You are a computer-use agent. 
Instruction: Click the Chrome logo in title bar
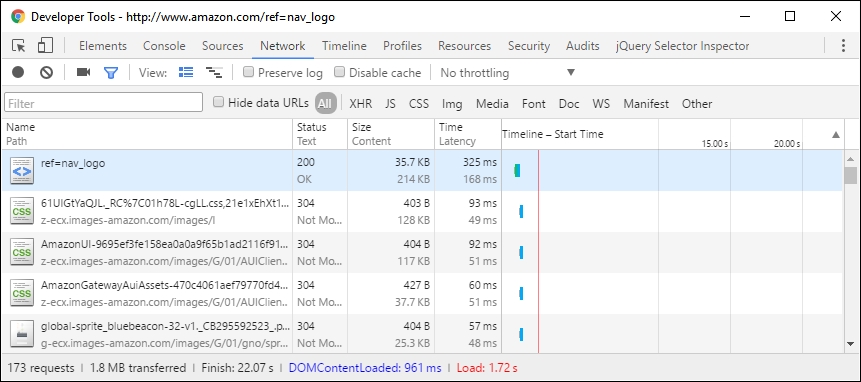[x=18, y=16]
